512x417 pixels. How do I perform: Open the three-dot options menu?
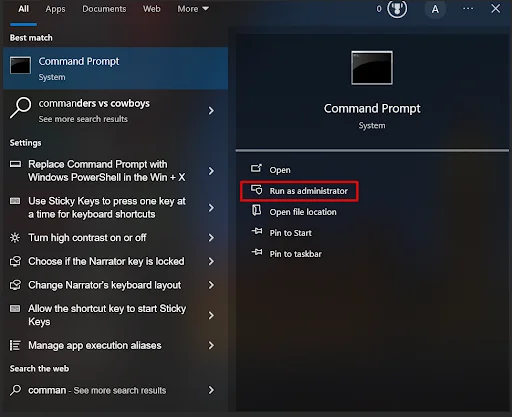pyautogui.click(x=468, y=9)
